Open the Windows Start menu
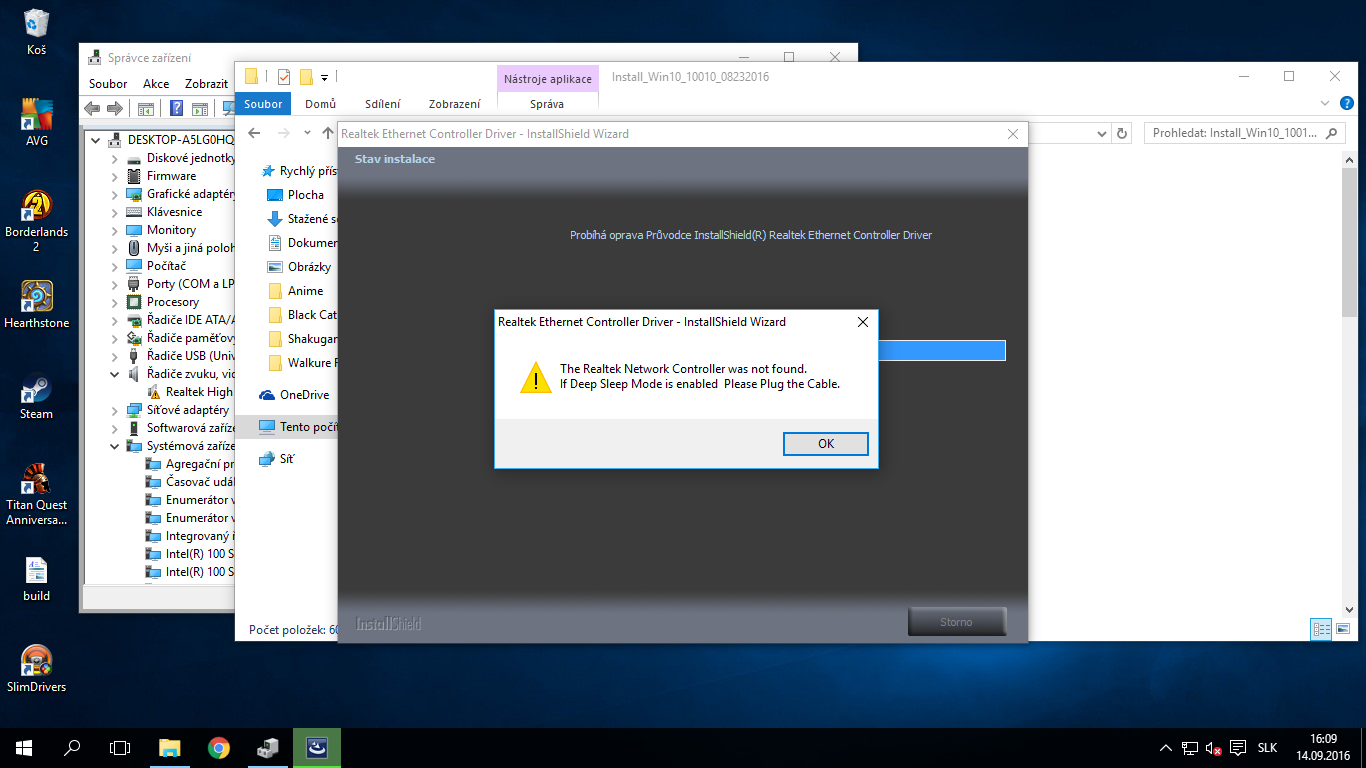Image resolution: width=1366 pixels, height=768 pixels. 24,747
